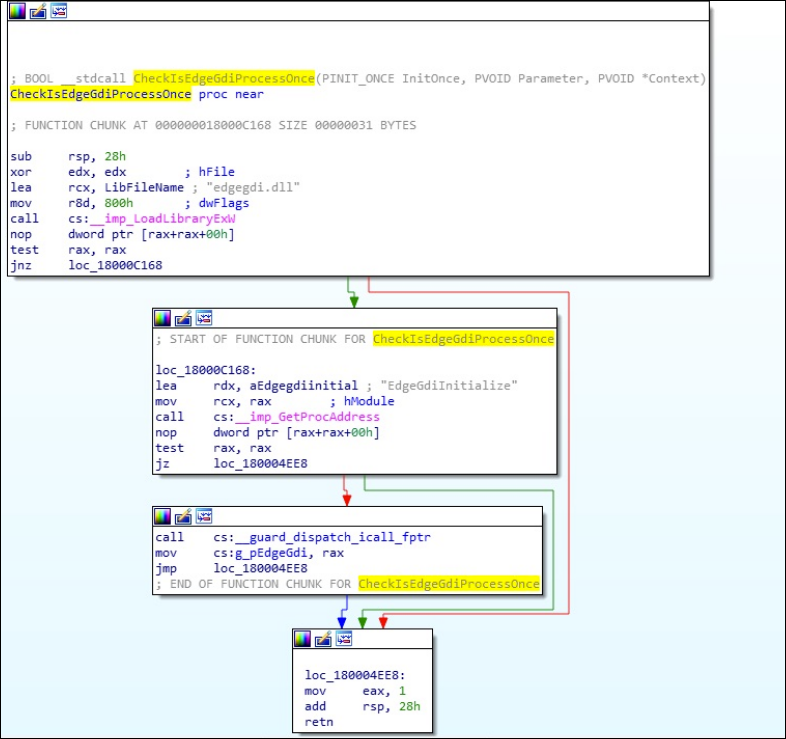The image size is (786, 739).
Task: Click the group-nodes icon on the loc_180004EE8 block
Action: (344, 639)
